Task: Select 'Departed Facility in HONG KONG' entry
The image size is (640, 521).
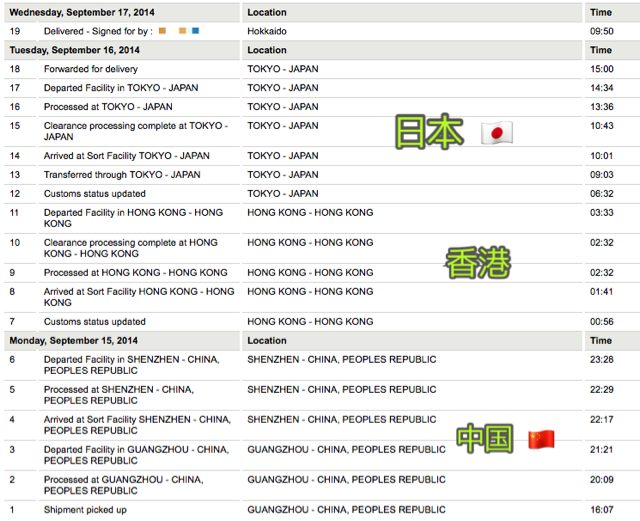Action: click(133, 218)
